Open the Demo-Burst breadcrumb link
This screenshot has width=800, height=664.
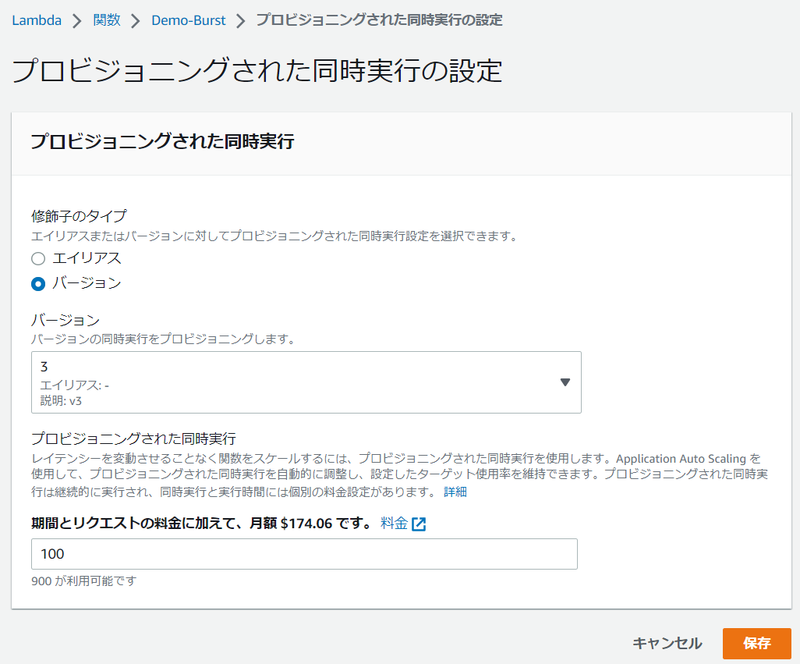point(188,20)
